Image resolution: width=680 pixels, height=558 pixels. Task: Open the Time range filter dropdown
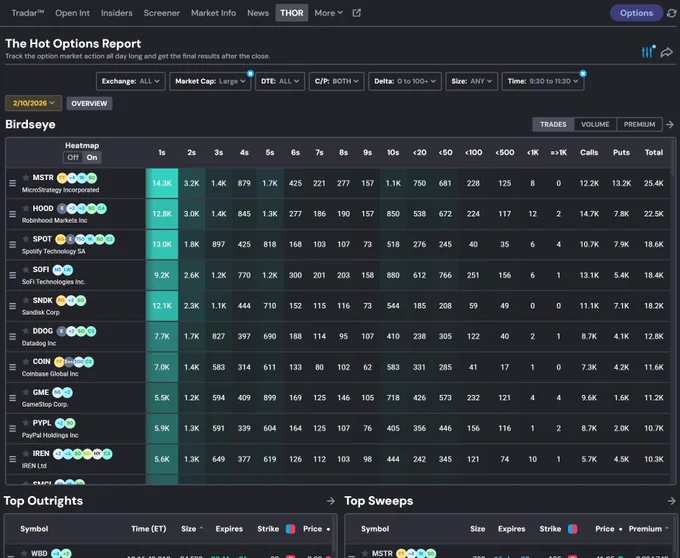tap(543, 81)
